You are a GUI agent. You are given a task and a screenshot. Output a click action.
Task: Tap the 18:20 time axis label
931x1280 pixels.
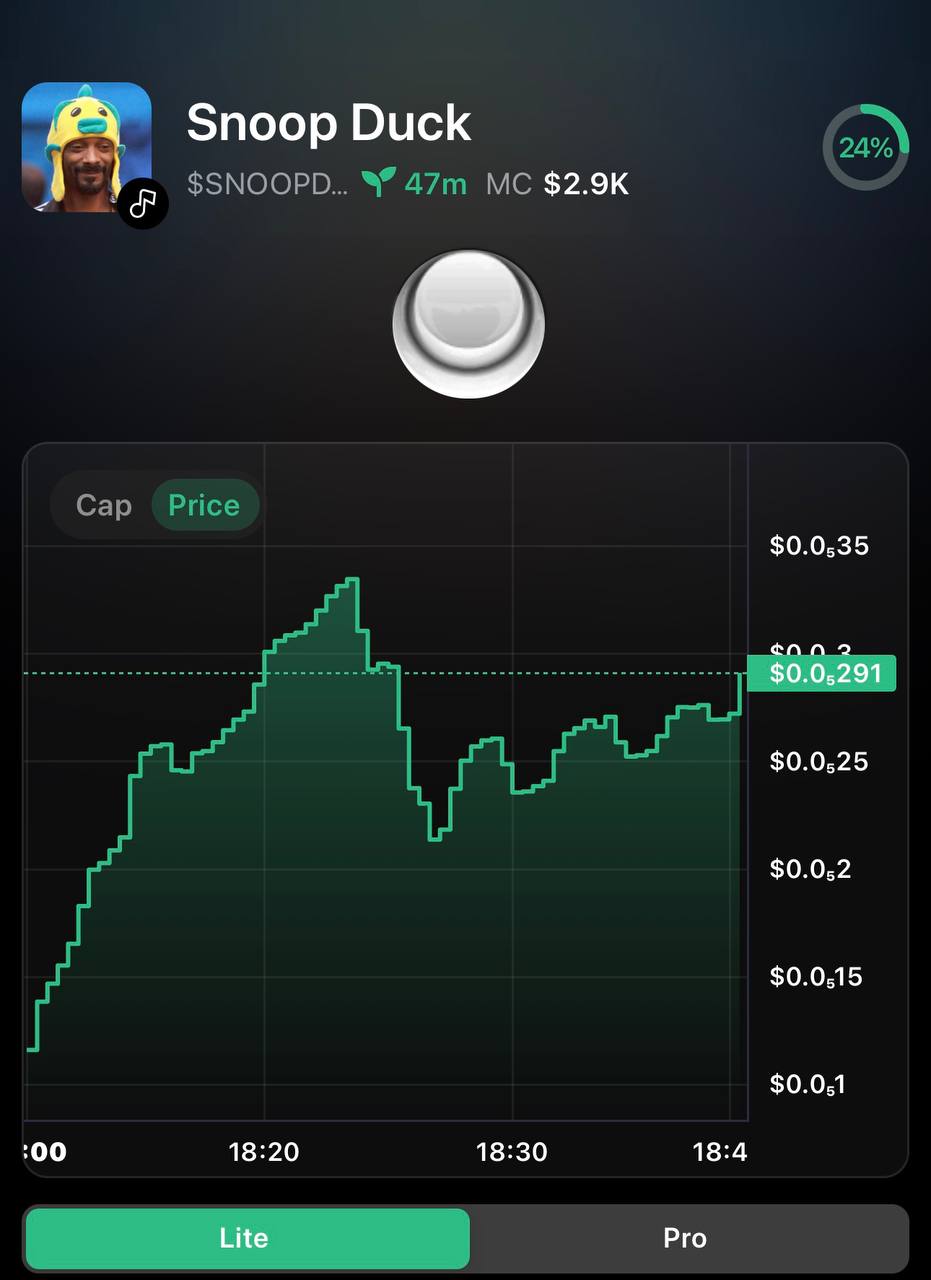tap(264, 1152)
